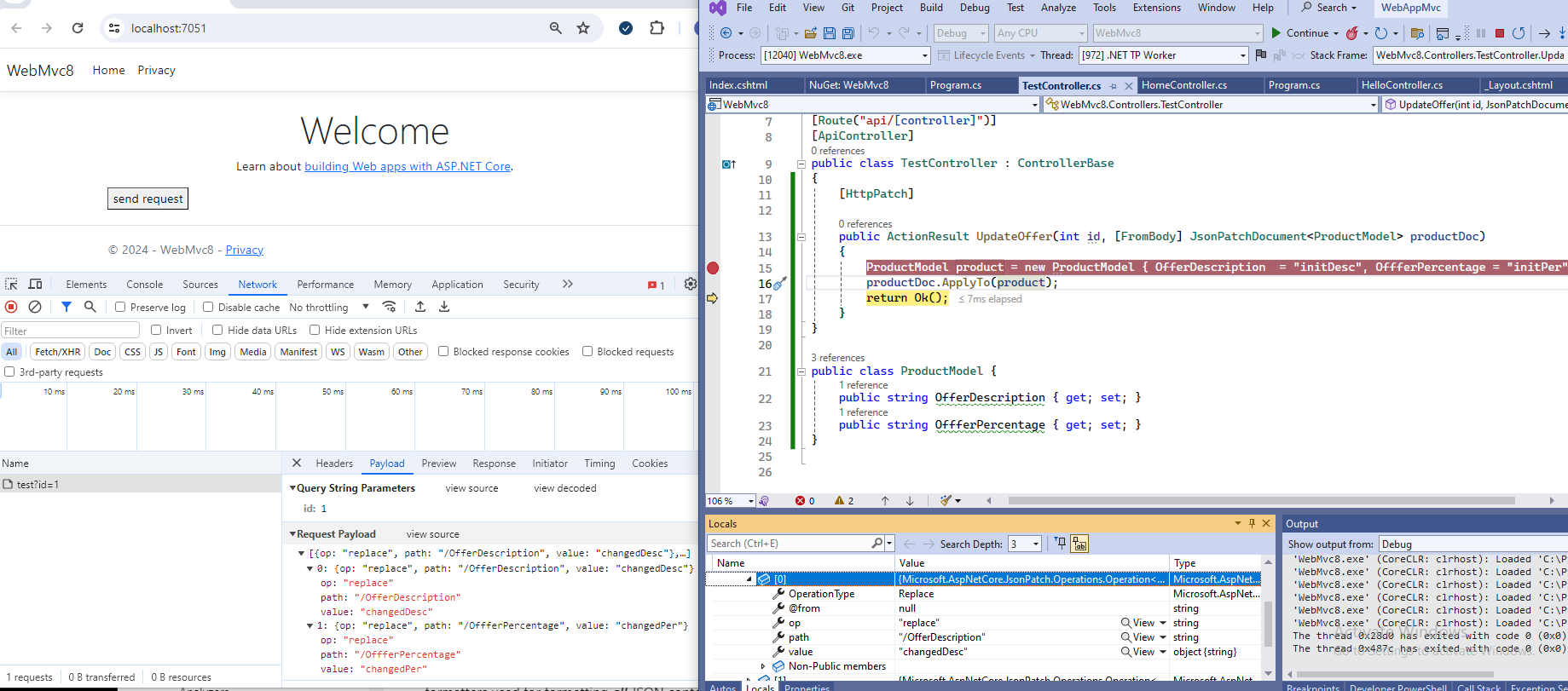
Task: Click the Locals search magnifier icon
Action: click(x=877, y=543)
